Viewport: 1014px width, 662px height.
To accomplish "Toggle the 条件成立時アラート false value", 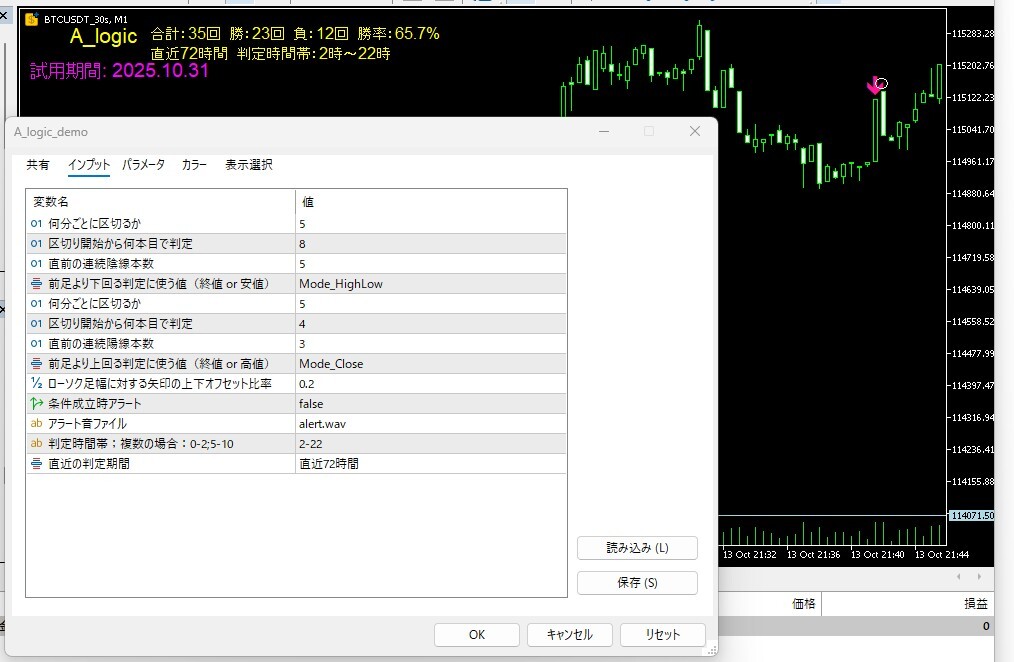I will 431,404.
